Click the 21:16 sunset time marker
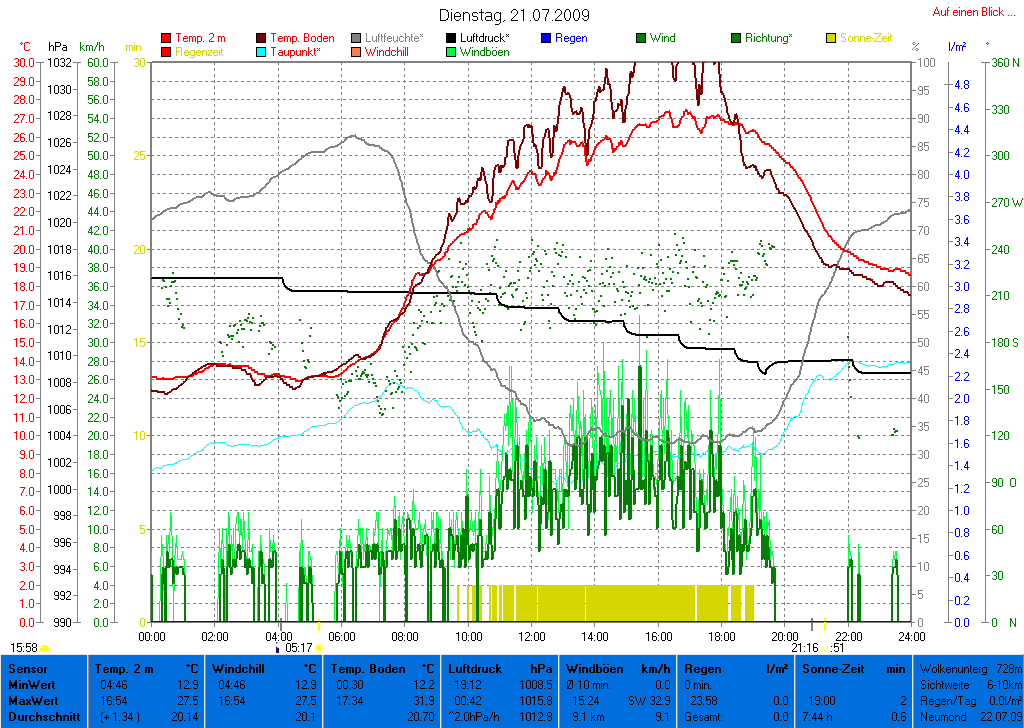Image resolution: width=1024 pixels, height=728 pixels. tap(804, 647)
